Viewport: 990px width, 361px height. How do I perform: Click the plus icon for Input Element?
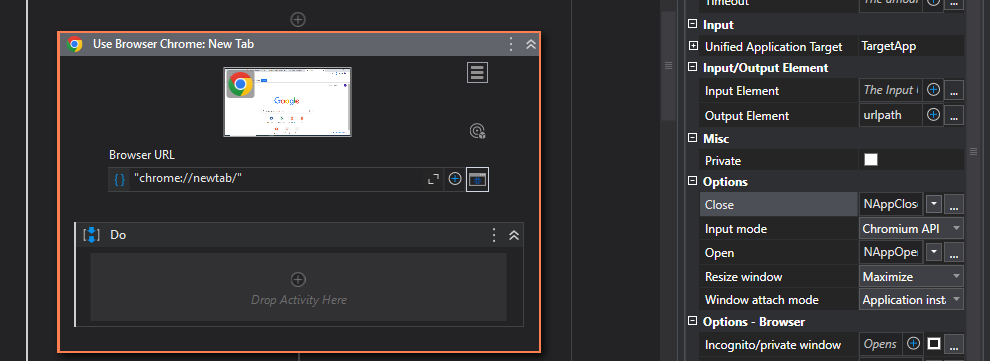click(x=933, y=90)
